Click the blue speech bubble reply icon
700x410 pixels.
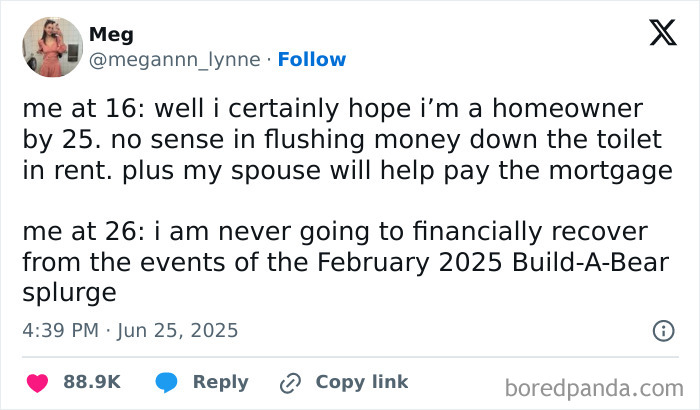[x=166, y=383]
